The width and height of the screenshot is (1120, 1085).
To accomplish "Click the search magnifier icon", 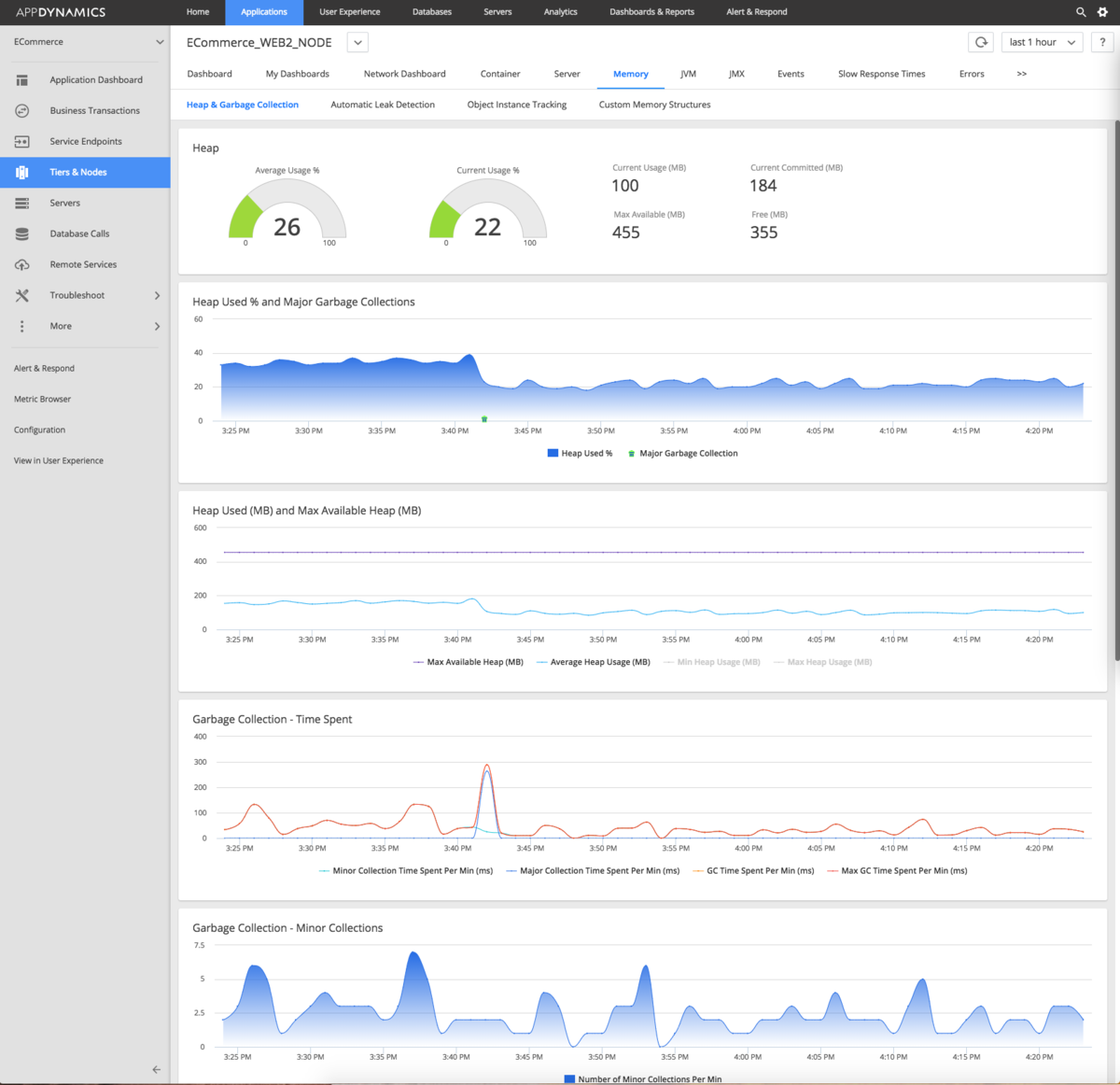I will click(x=1081, y=12).
